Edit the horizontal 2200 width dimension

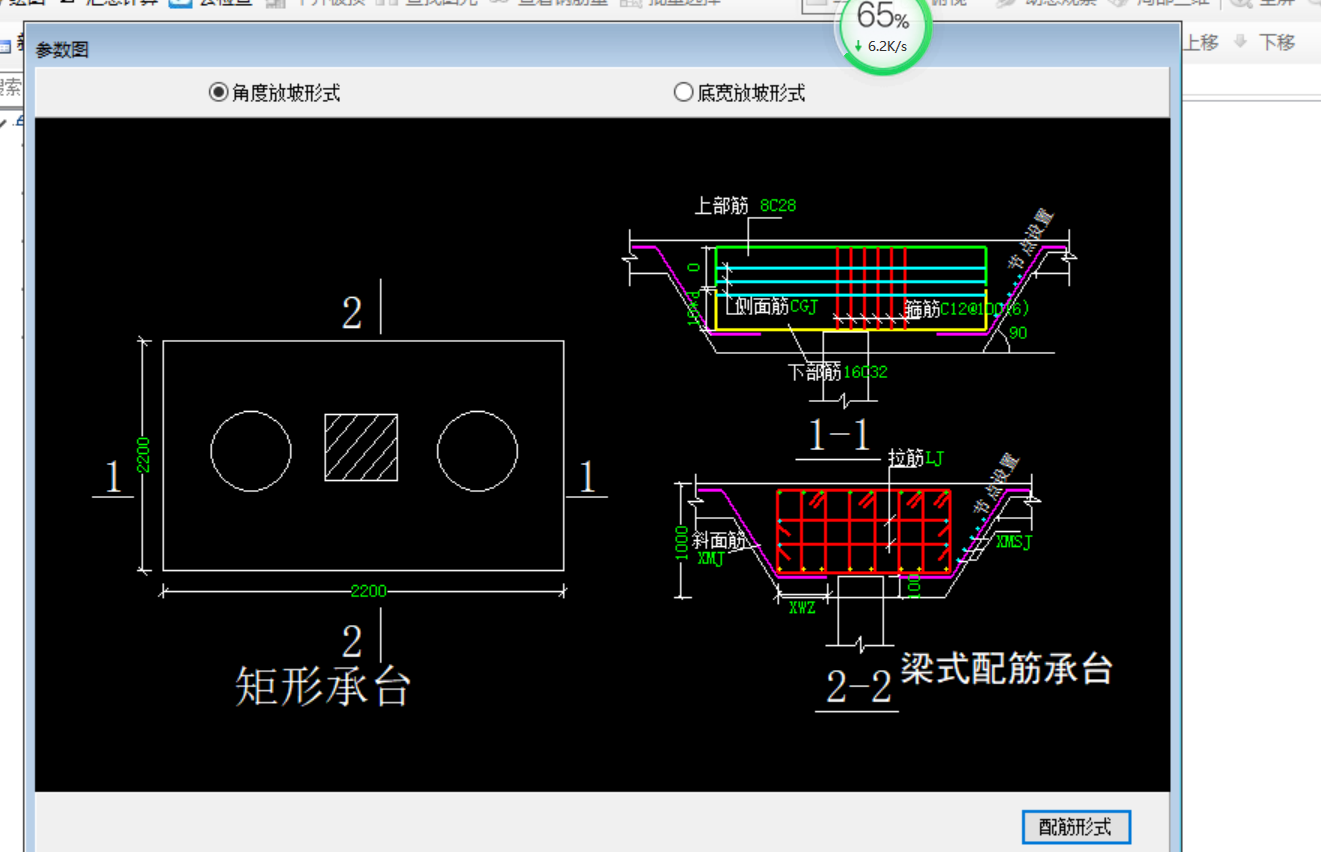[368, 591]
